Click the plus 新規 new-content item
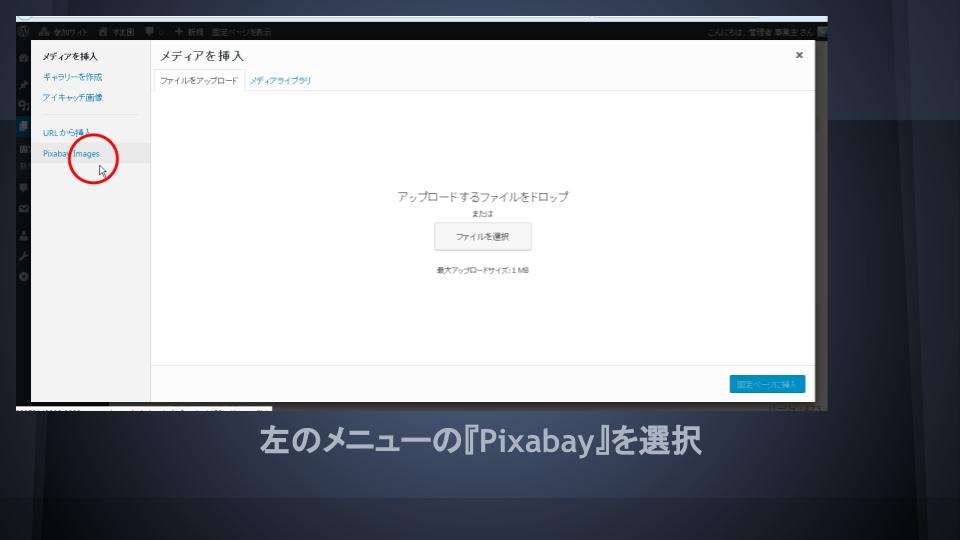This screenshot has height=540, width=960. coord(190,32)
